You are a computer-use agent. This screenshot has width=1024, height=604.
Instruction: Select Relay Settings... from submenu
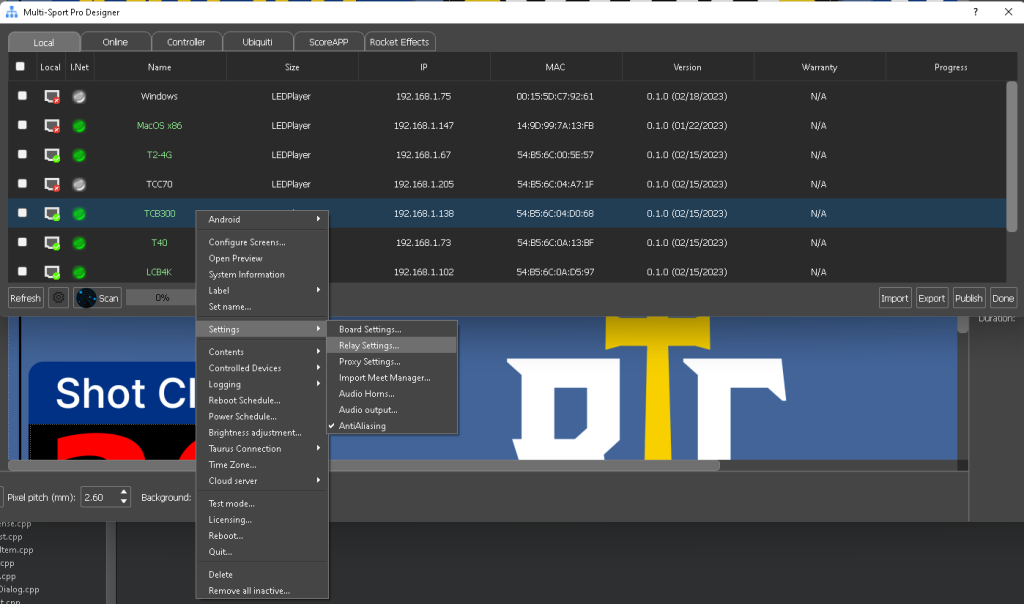(x=392, y=345)
